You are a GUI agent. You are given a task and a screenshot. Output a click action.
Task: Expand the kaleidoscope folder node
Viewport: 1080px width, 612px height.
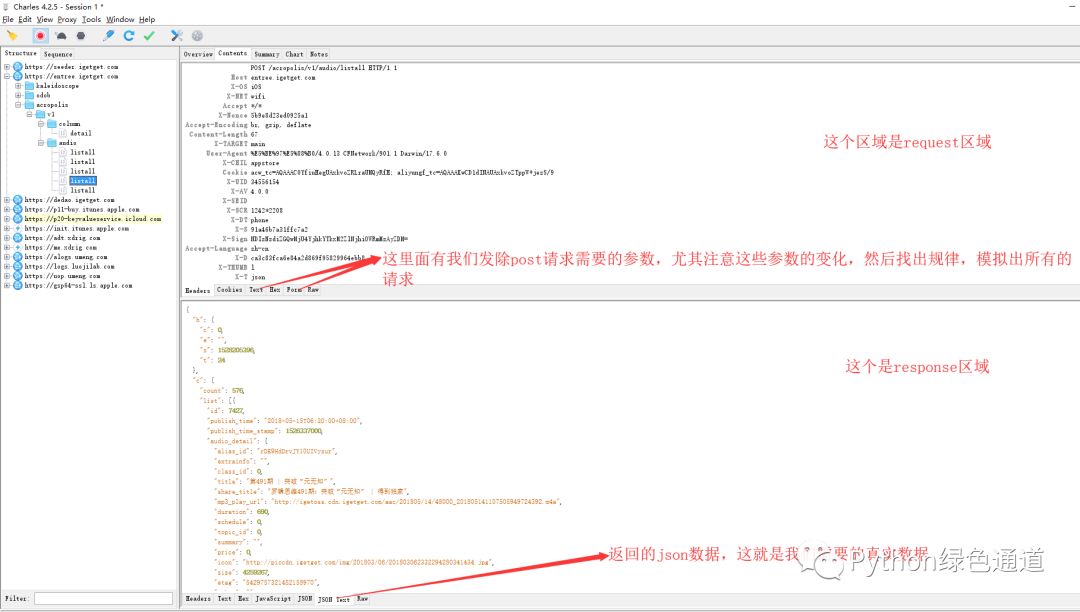tap(18, 86)
